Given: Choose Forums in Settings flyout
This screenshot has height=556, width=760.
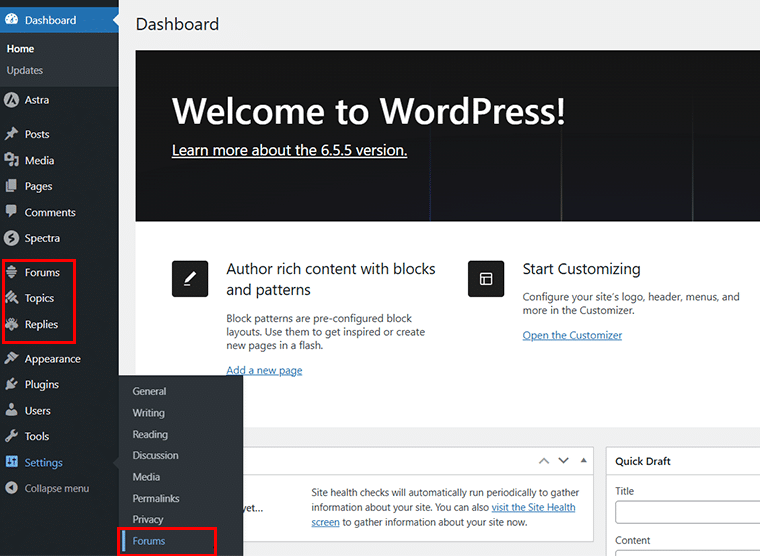Looking at the screenshot, I should (x=149, y=540).
